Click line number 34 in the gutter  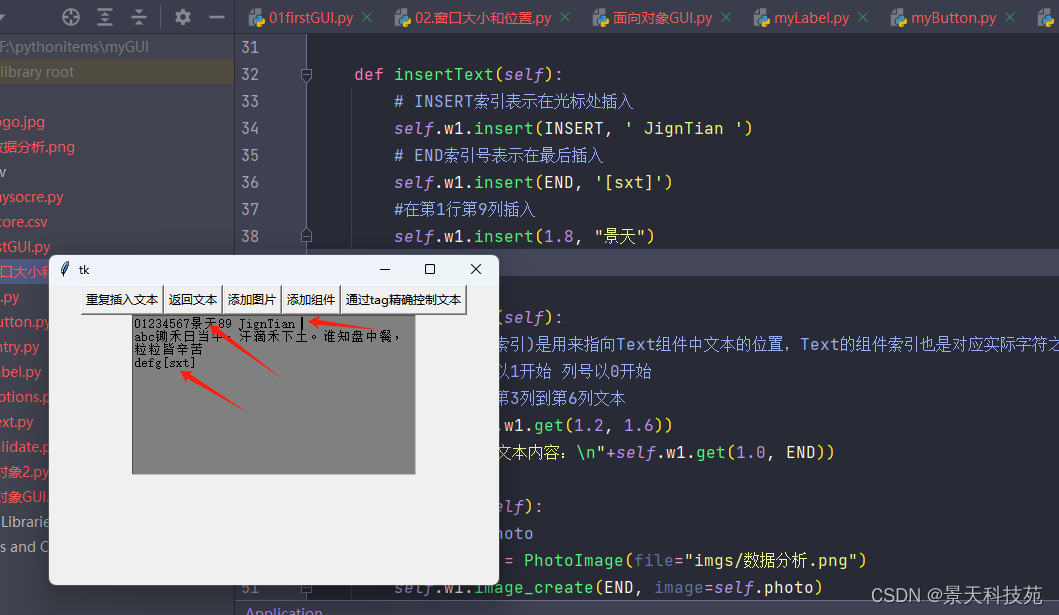tap(250, 128)
